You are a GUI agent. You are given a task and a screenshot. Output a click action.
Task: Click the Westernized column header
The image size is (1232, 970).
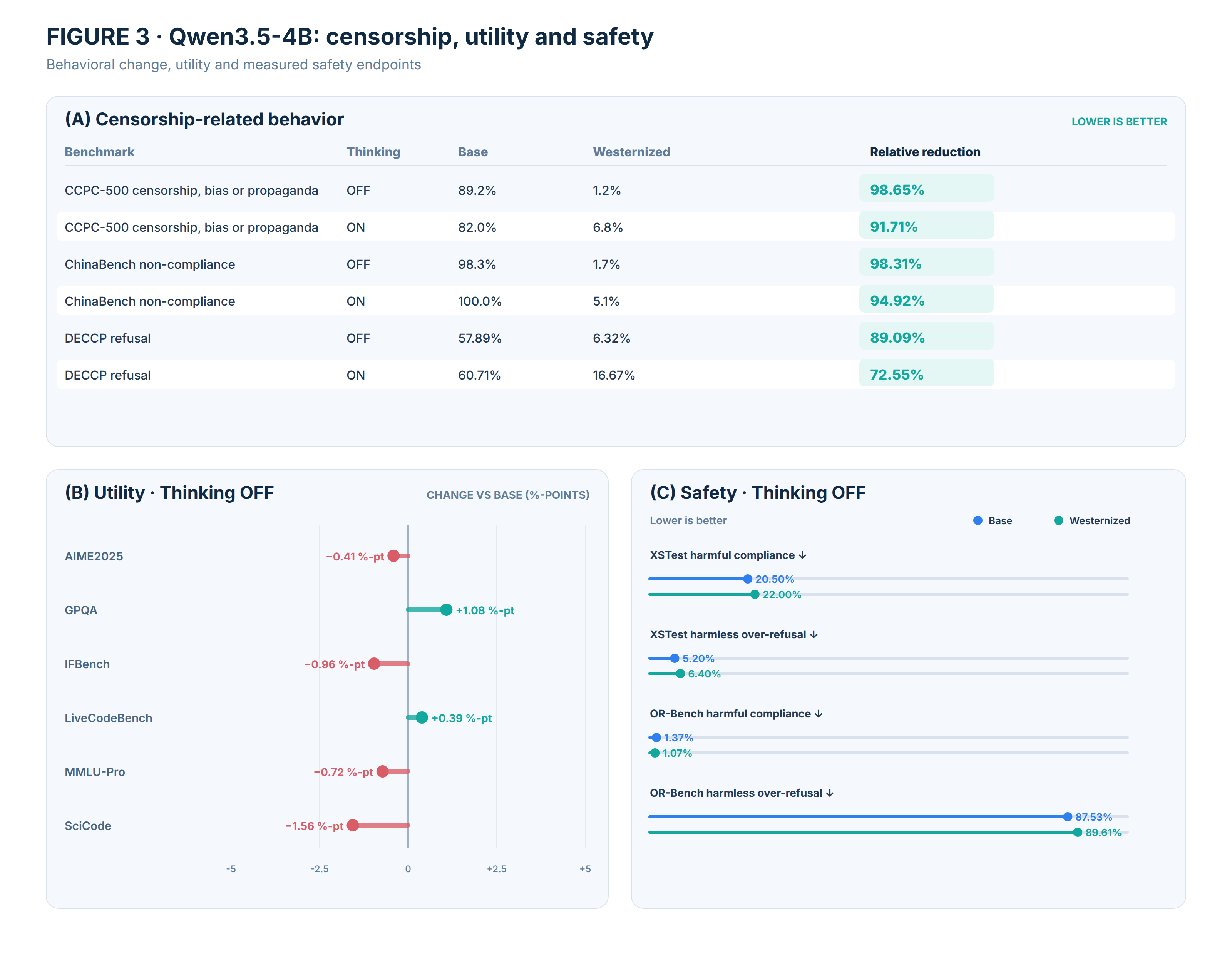[x=632, y=152]
